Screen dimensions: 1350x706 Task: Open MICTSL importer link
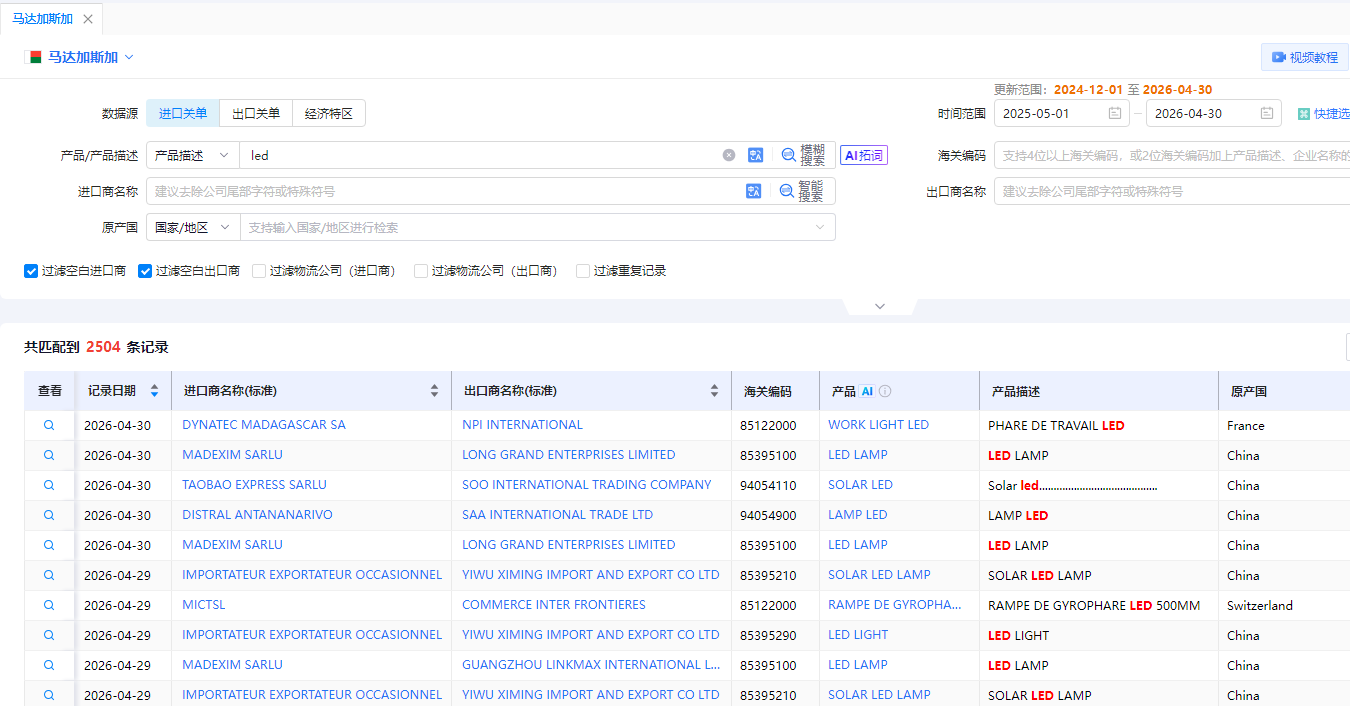(204, 605)
